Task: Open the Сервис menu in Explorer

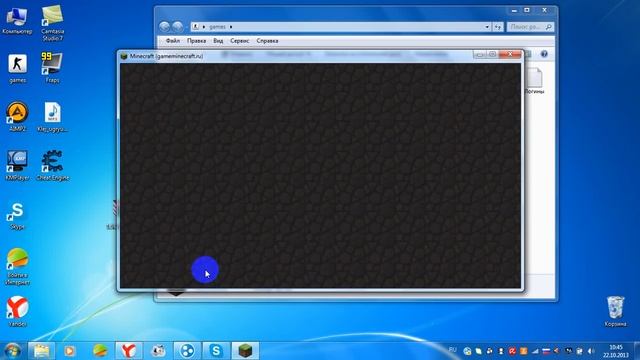Action: click(240, 41)
